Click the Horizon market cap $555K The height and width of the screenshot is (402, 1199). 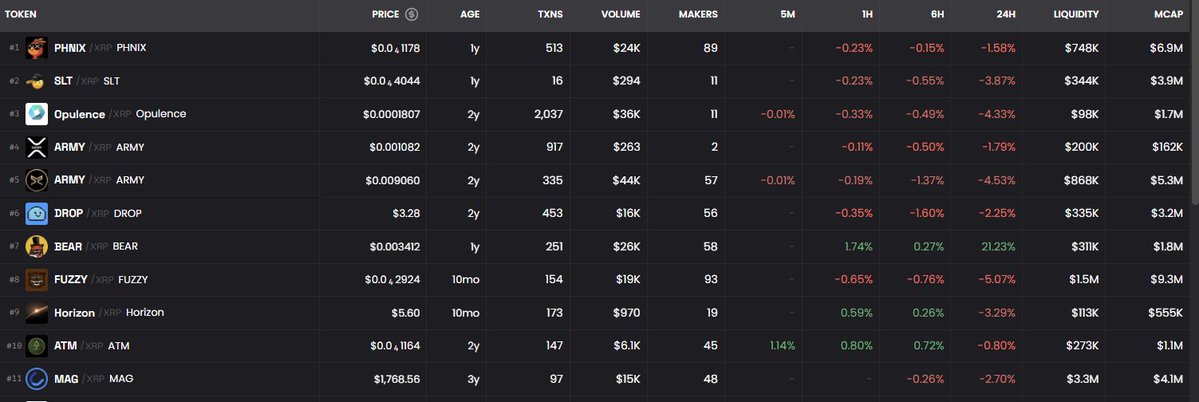click(1165, 313)
